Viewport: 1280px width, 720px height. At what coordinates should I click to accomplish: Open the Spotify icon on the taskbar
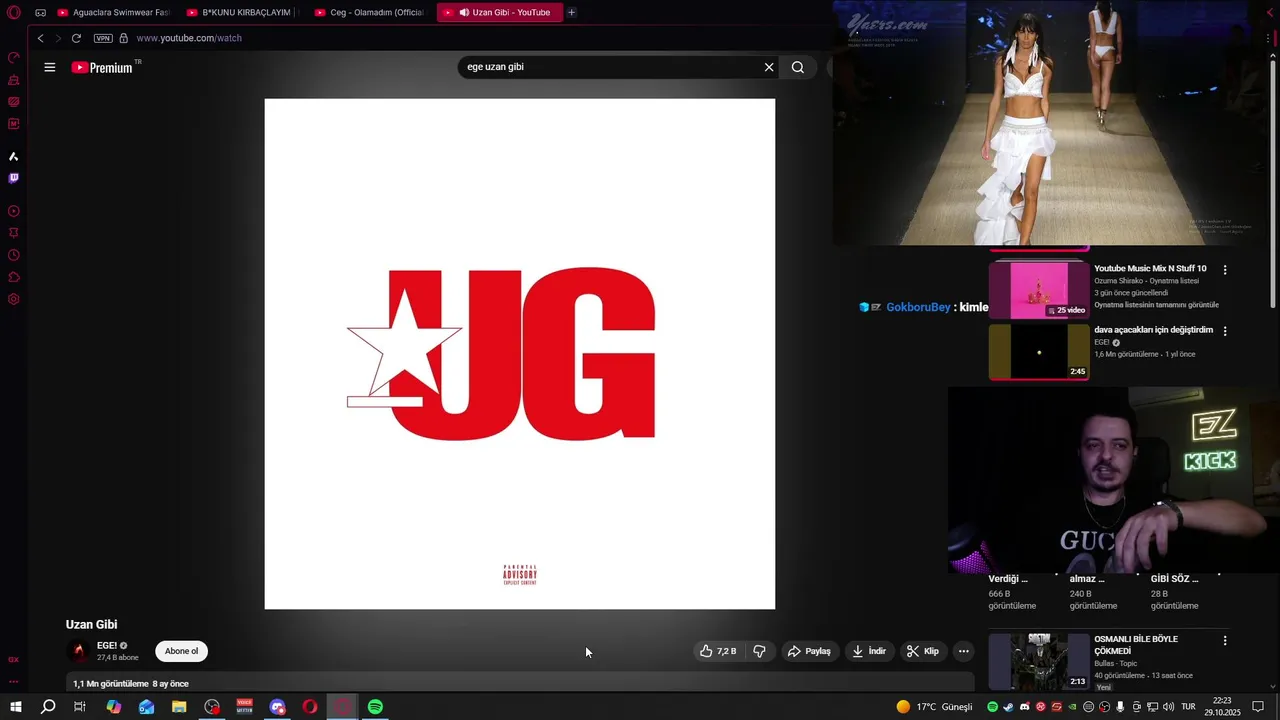375,707
